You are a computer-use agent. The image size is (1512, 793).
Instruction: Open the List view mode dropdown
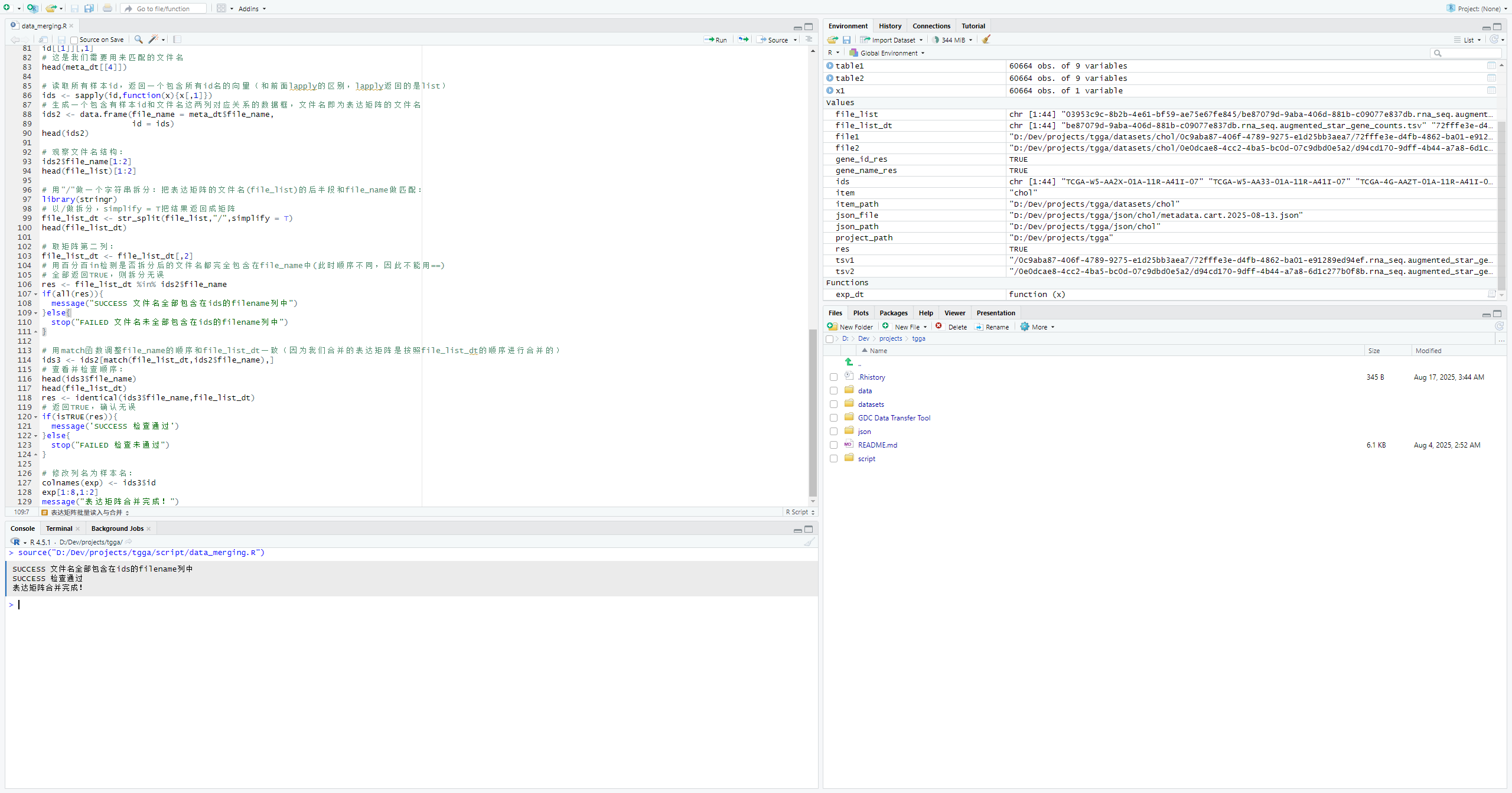[x=1468, y=40]
